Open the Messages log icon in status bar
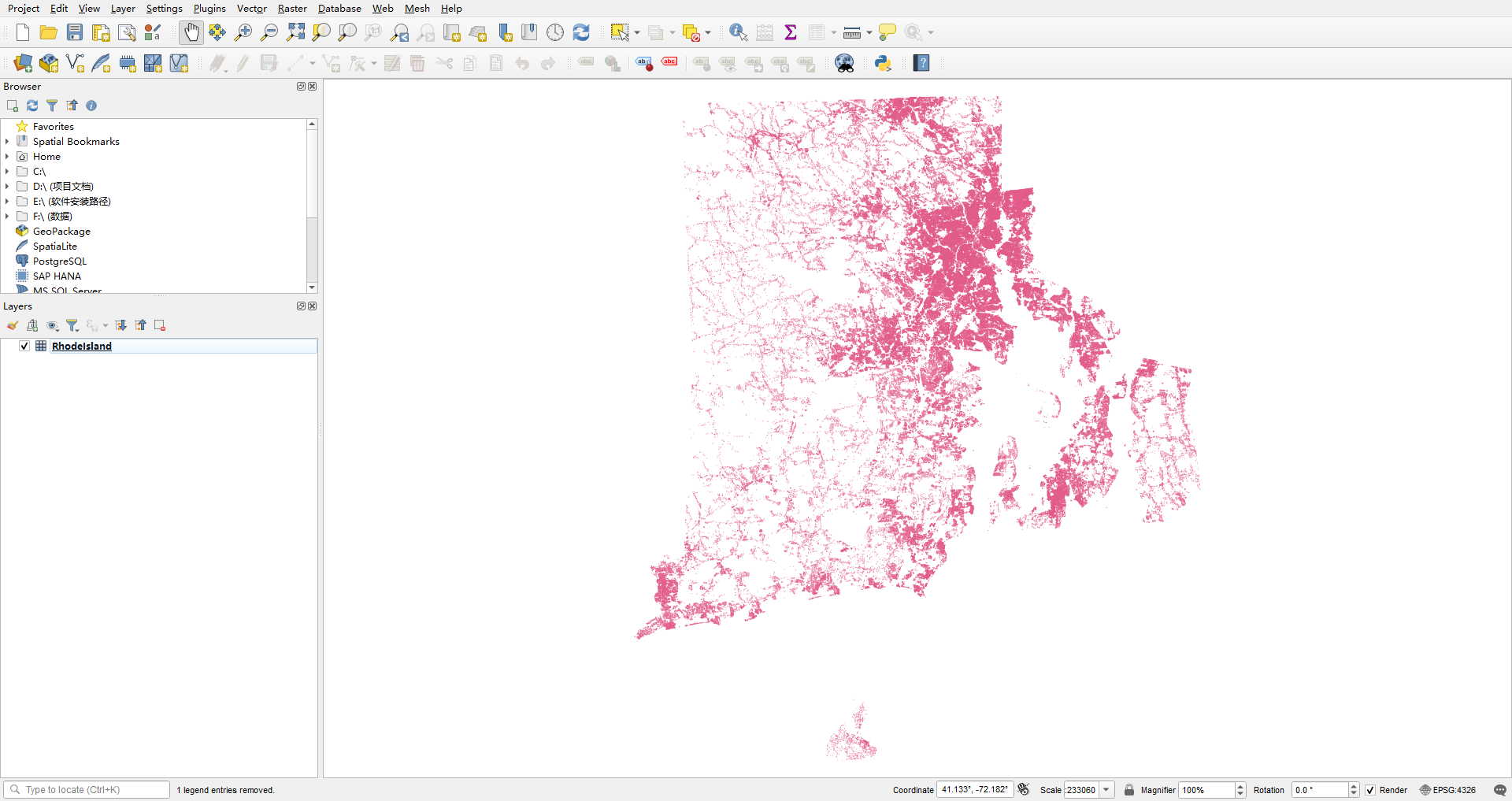 pyautogui.click(x=1499, y=790)
